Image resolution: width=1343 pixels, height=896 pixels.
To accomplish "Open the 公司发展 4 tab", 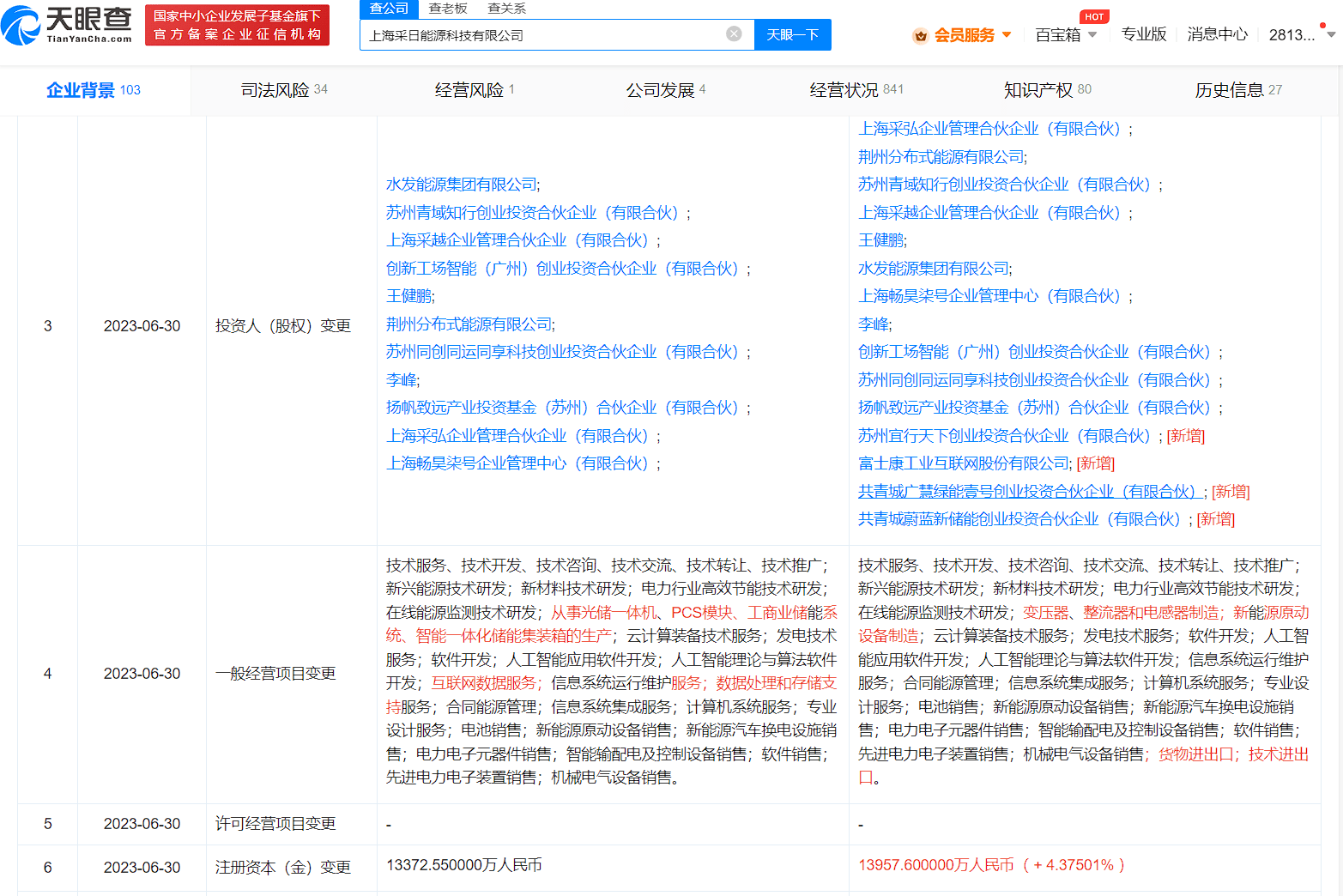I will (666, 90).
